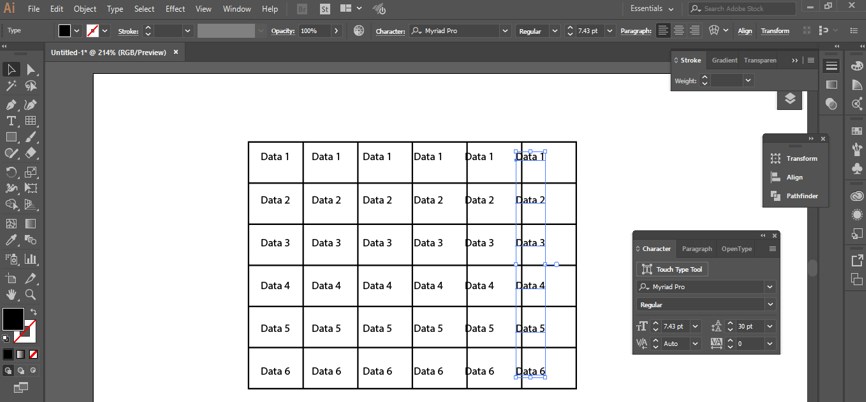Select the Eraser tool

(31, 153)
